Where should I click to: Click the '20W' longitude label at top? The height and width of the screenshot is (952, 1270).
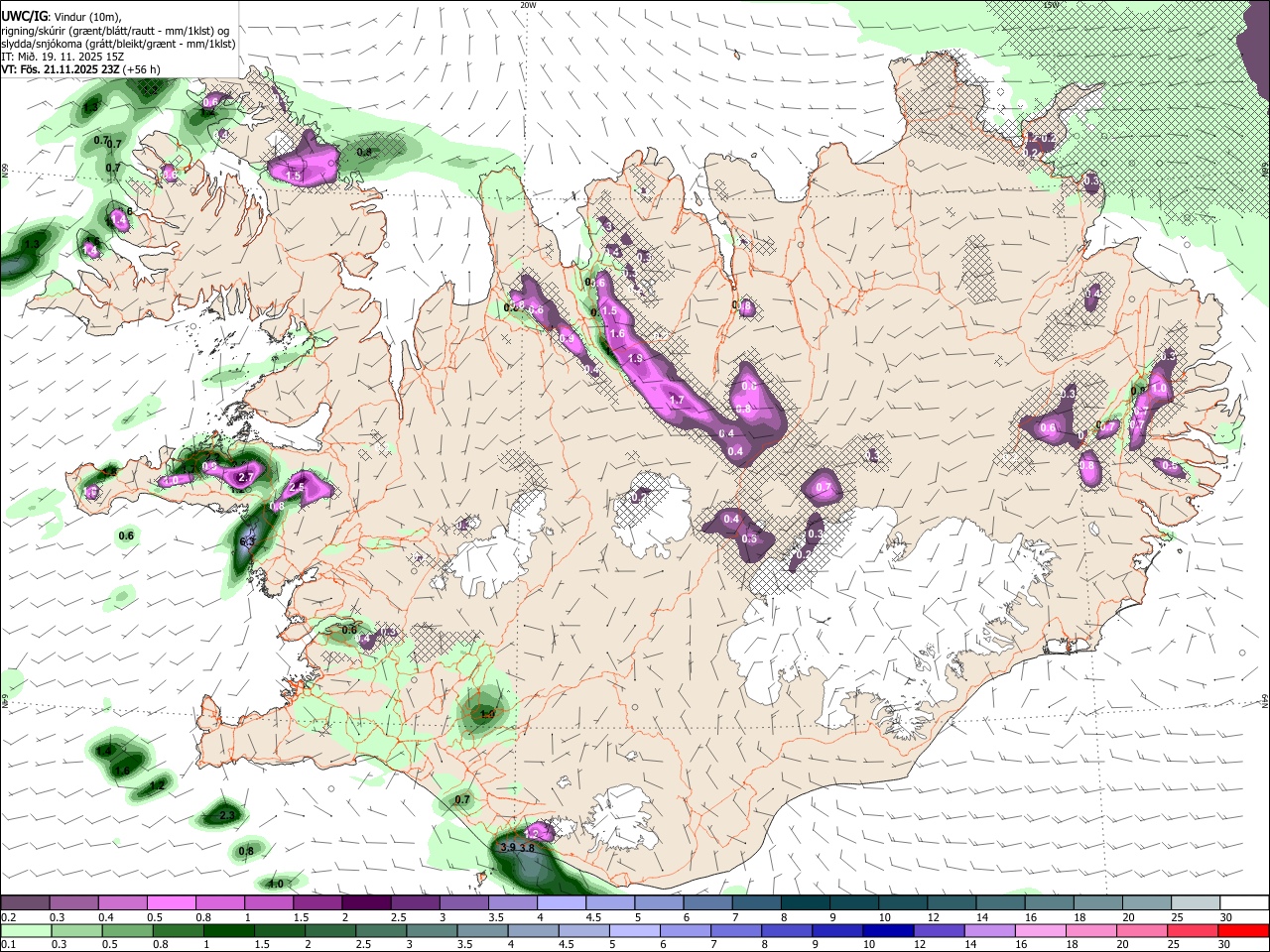(x=528, y=5)
